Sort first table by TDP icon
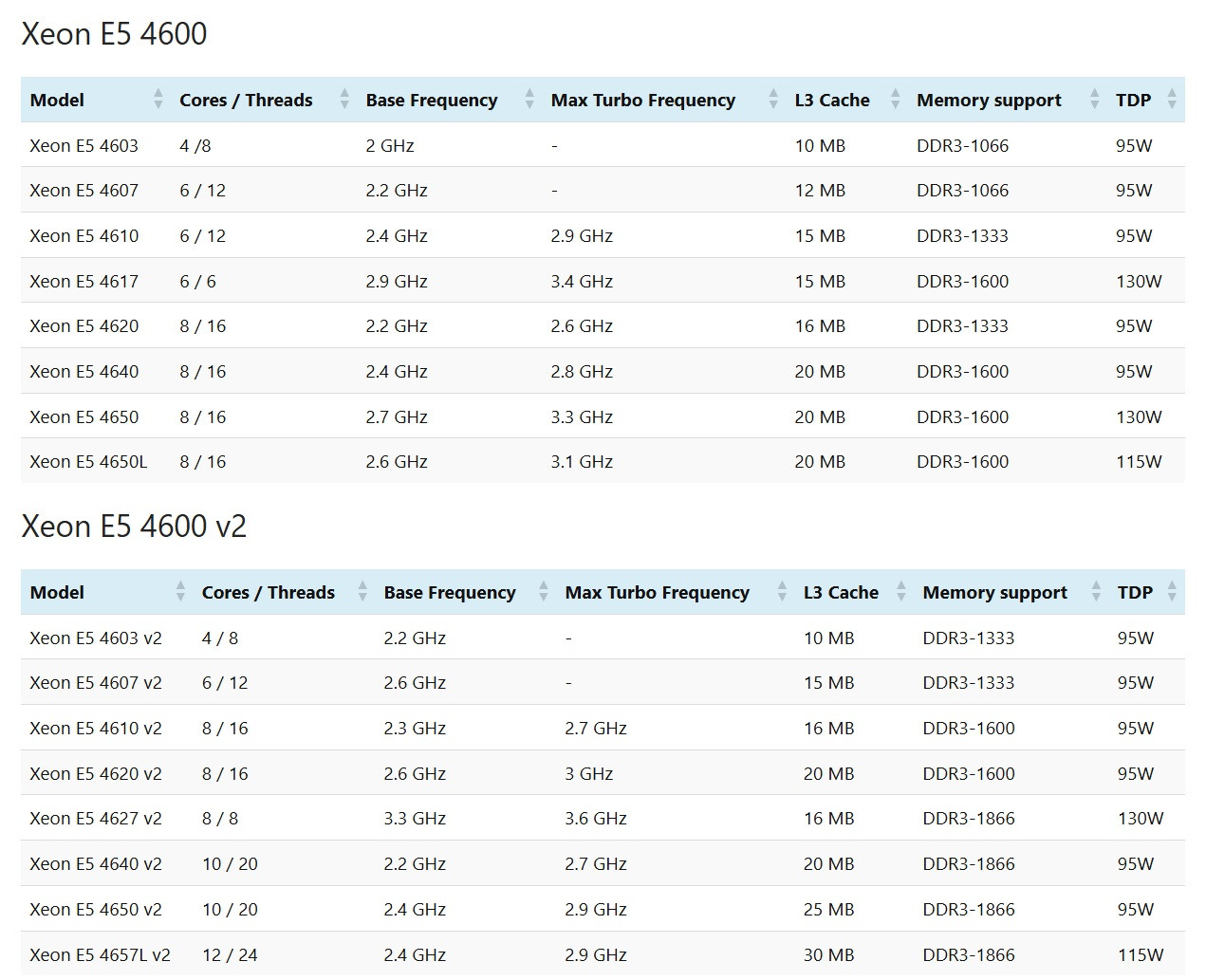1206x980 pixels. [x=1172, y=100]
